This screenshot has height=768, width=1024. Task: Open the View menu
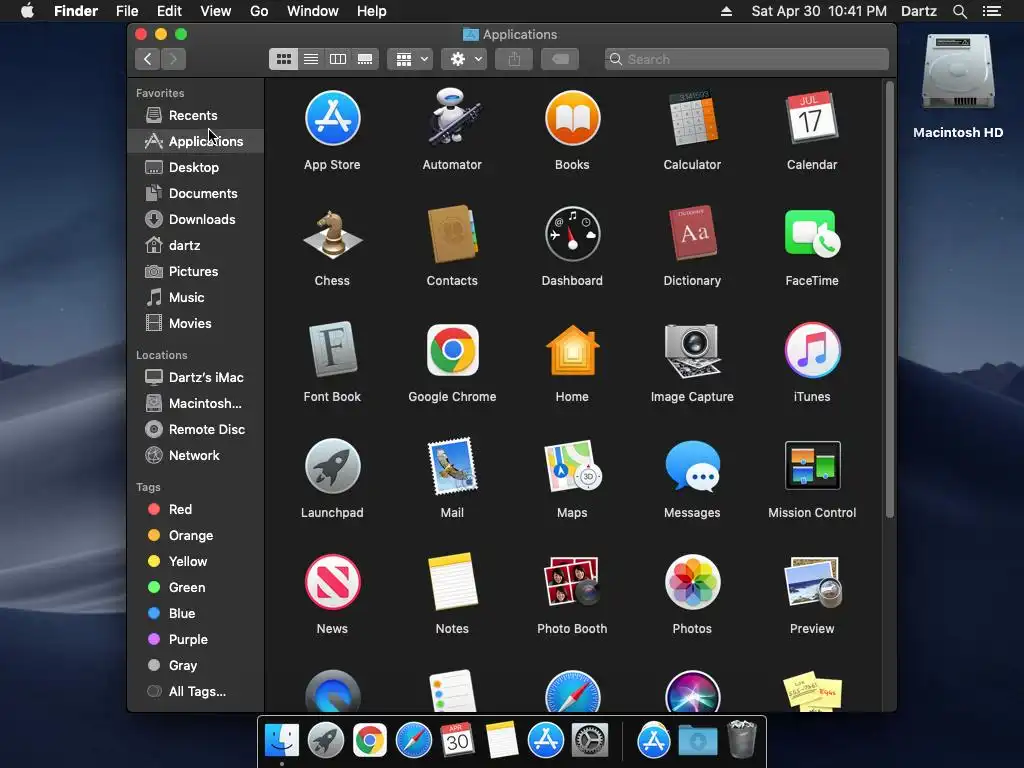click(x=216, y=11)
